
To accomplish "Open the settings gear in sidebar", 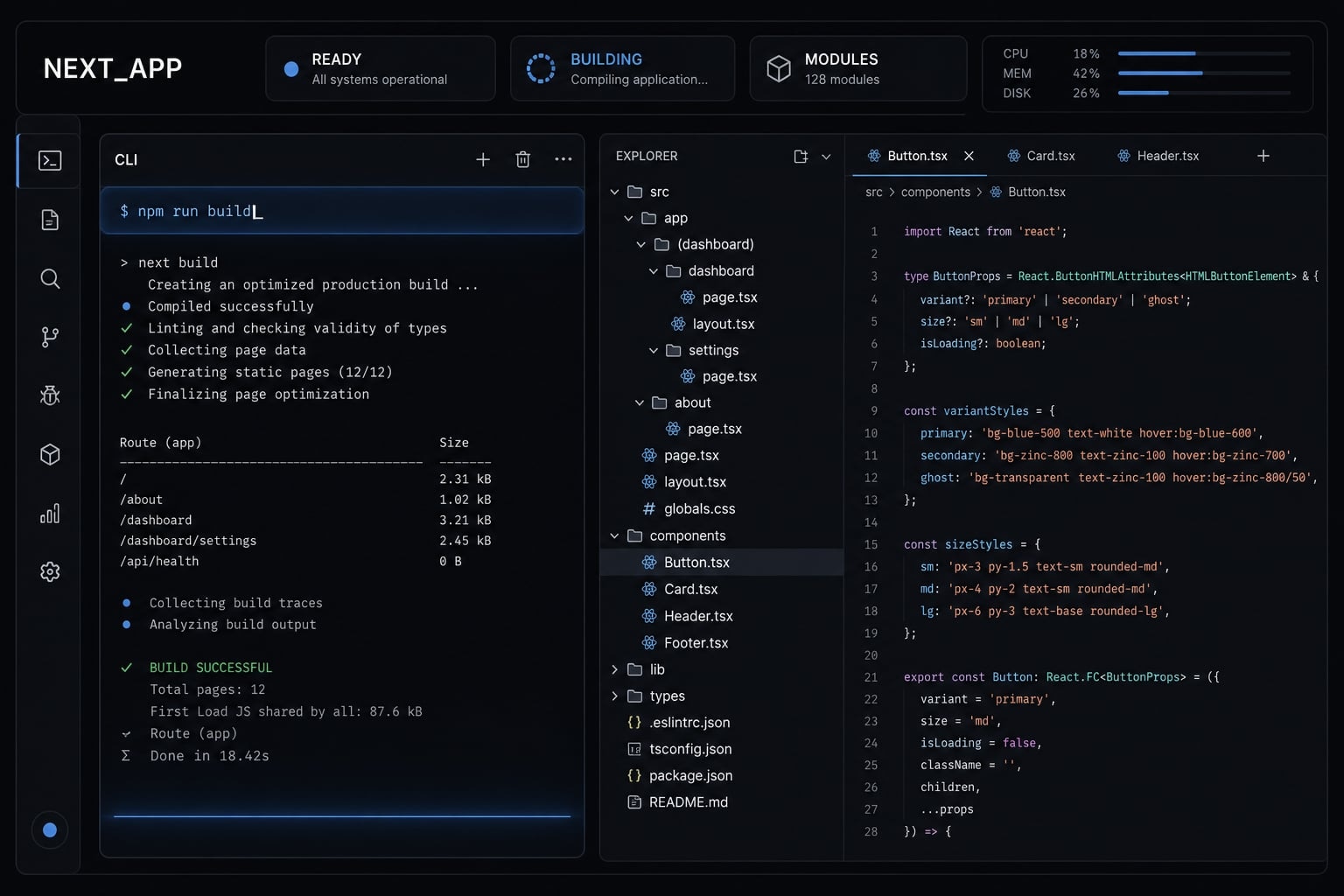I will pyautogui.click(x=50, y=571).
